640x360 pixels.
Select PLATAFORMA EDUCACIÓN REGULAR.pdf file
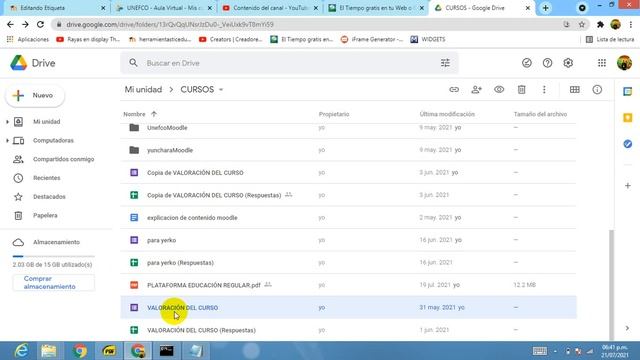coord(348,285)
